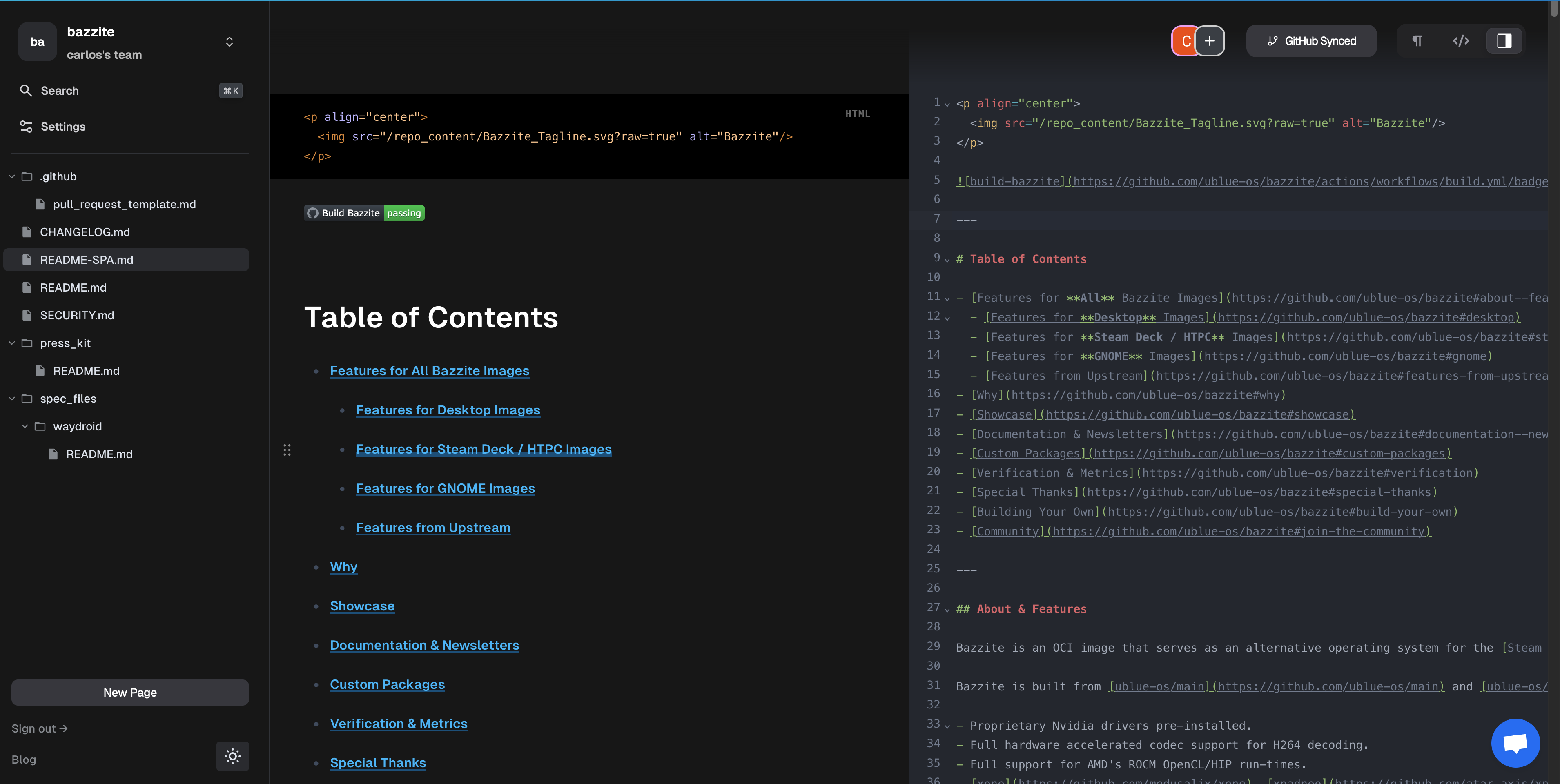Click the paragraph view mode icon

(x=1417, y=41)
